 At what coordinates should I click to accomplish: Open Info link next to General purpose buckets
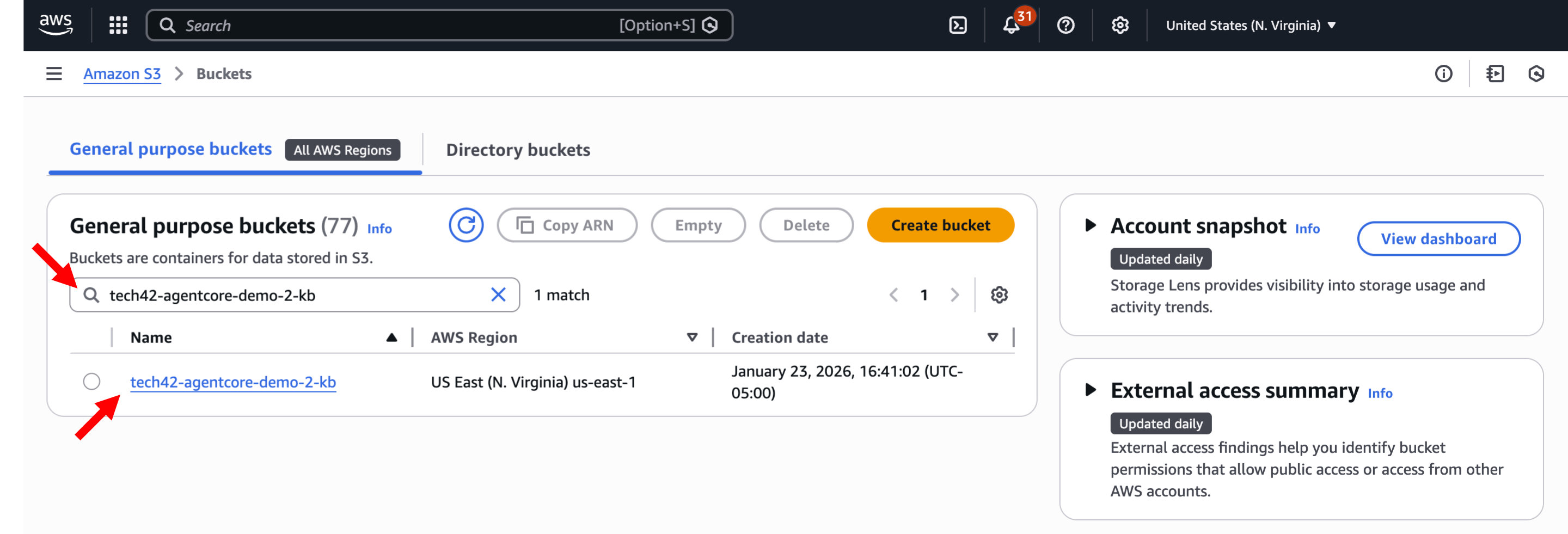[379, 228]
